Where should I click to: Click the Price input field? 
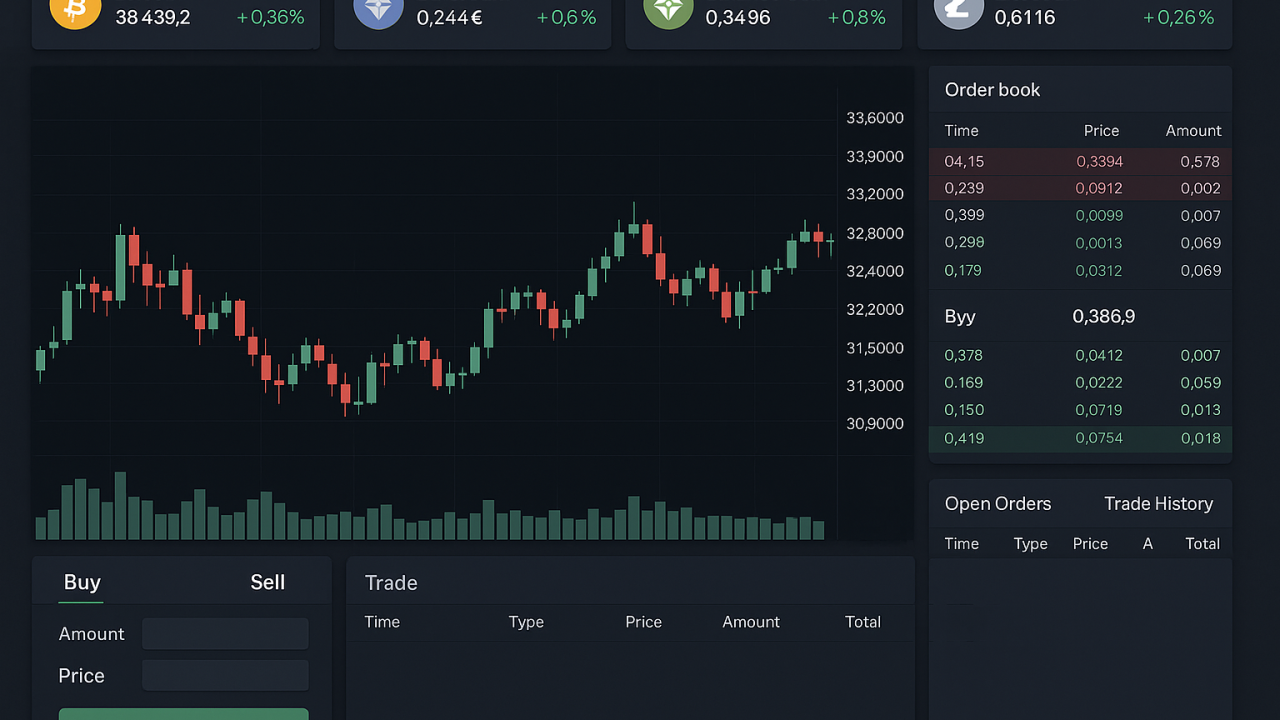pos(225,675)
